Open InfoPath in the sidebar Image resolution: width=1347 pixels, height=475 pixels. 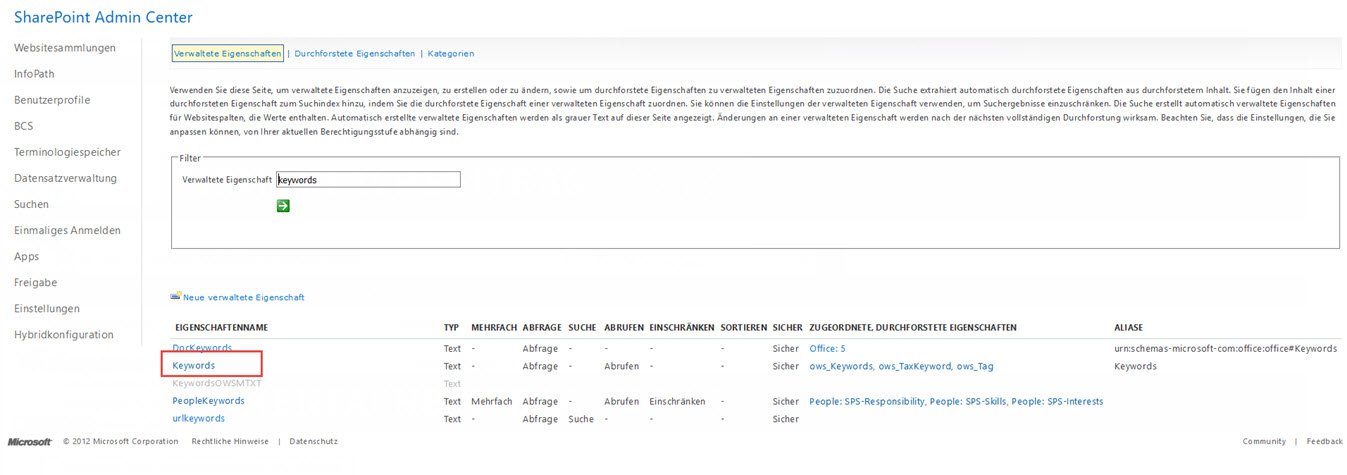point(34,74)
